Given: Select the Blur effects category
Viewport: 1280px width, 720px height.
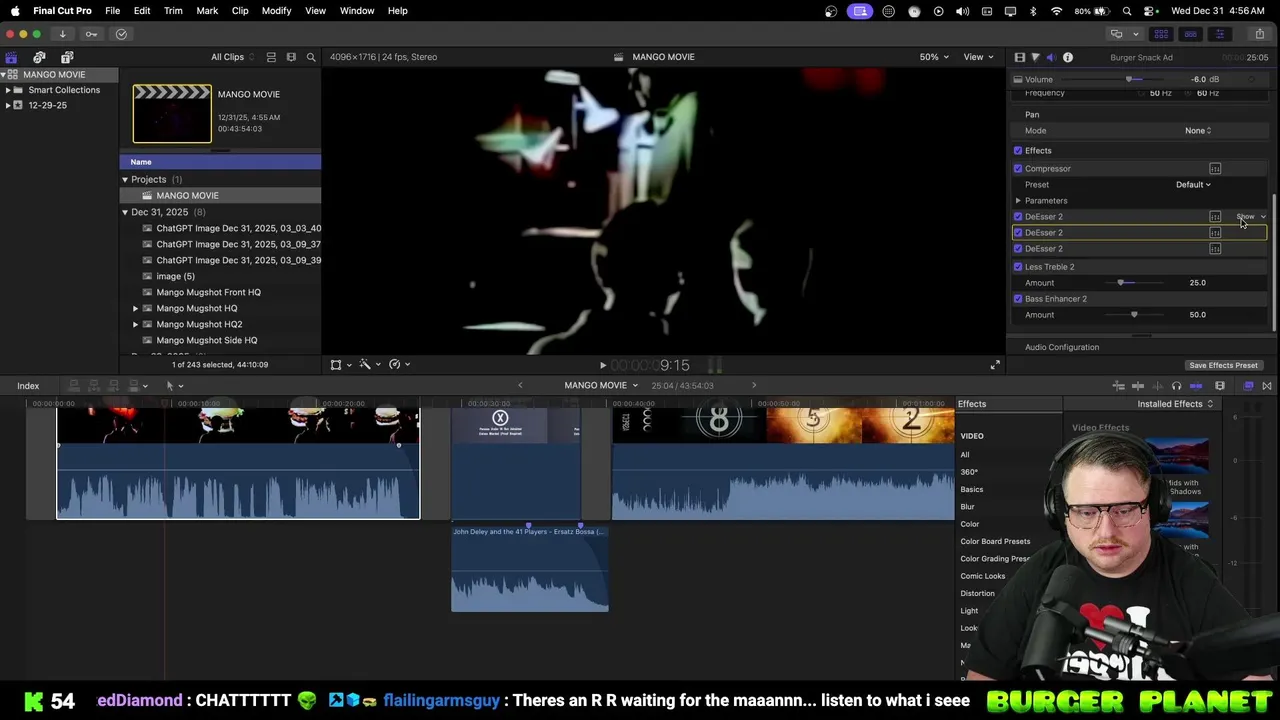Looking at the screenshot, I should pyautogui.click(x=968, y=507).
